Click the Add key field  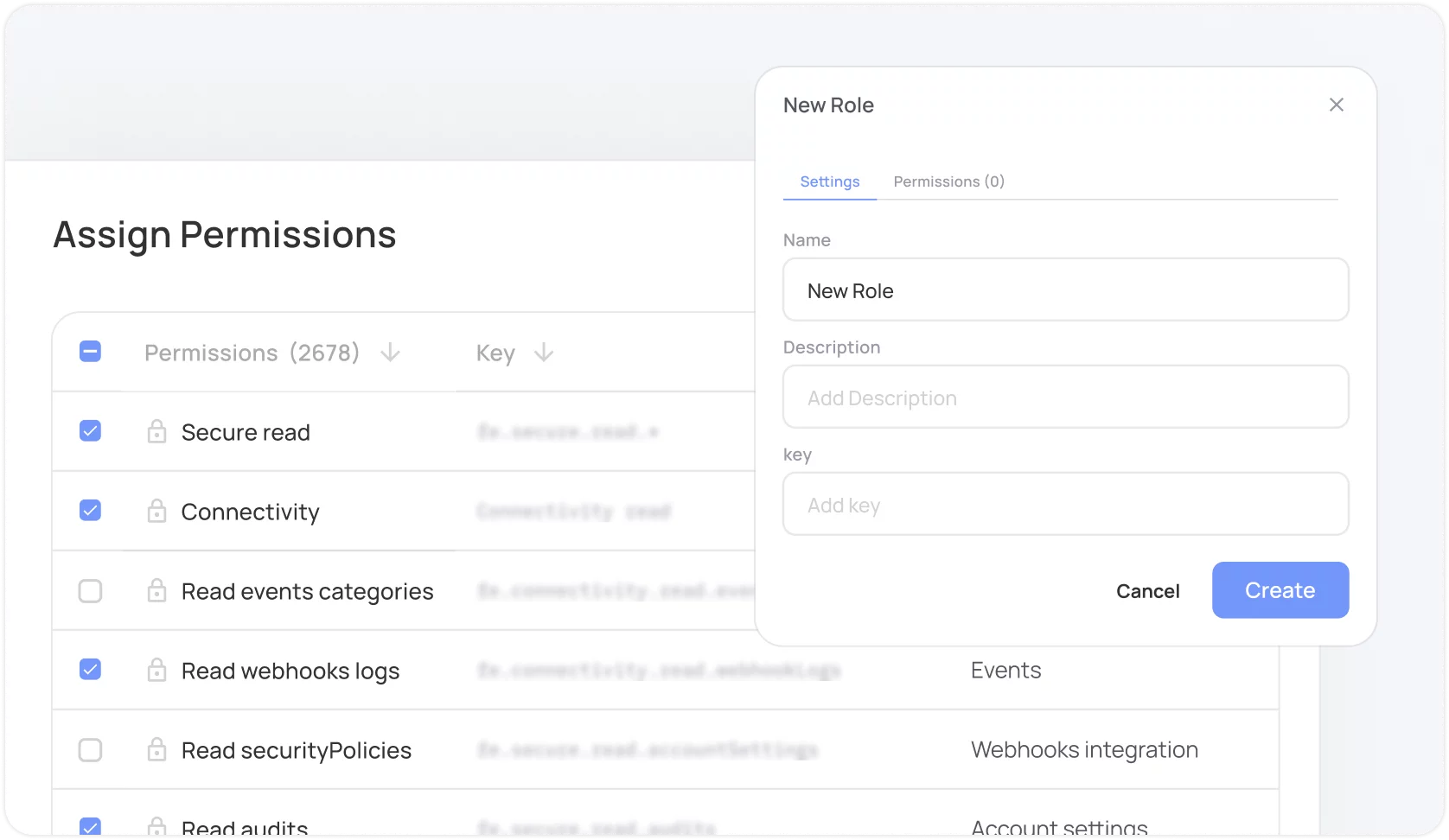coord(1065,505)
